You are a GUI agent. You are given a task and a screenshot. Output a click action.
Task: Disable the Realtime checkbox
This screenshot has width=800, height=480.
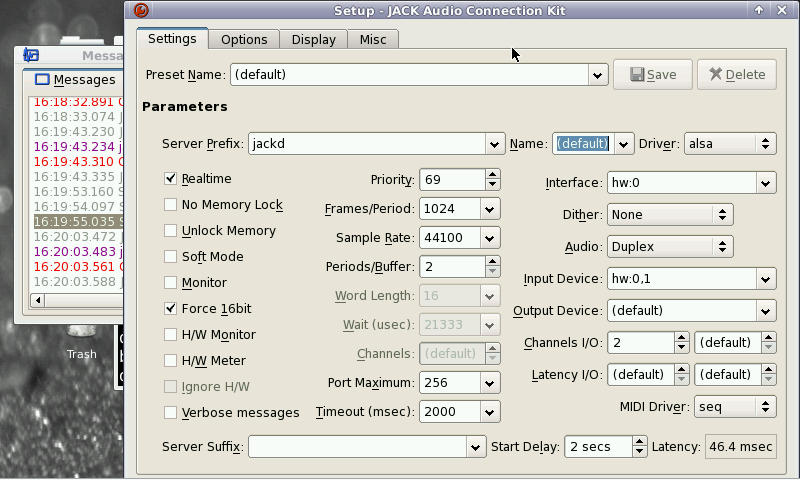tap(171, 179)
